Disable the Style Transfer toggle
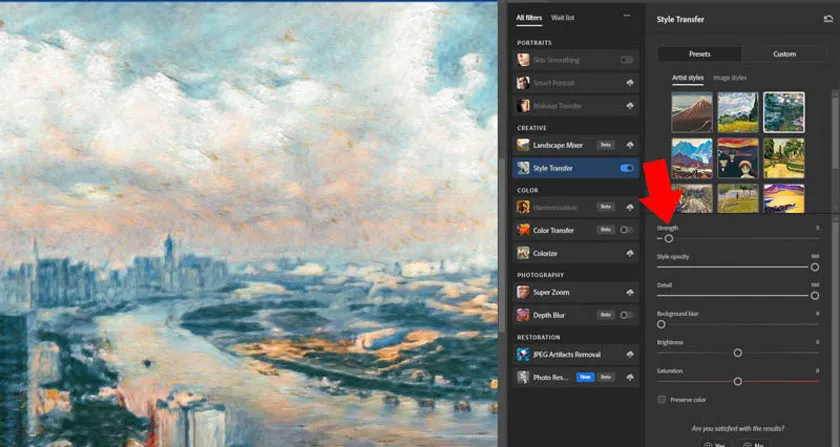Image resolution: width=840 pixels, height=447 pixels. 627,168
